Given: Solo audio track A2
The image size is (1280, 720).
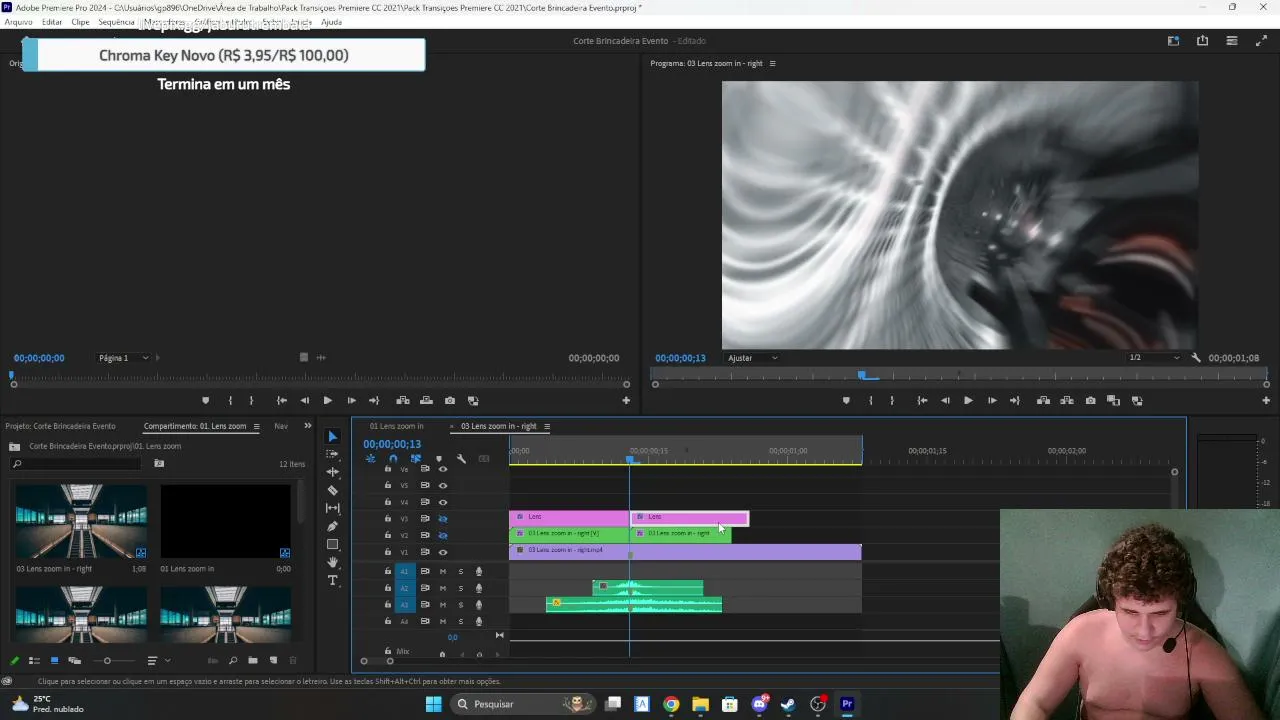Looking at the screenshot, I should (x=461, y=588).
